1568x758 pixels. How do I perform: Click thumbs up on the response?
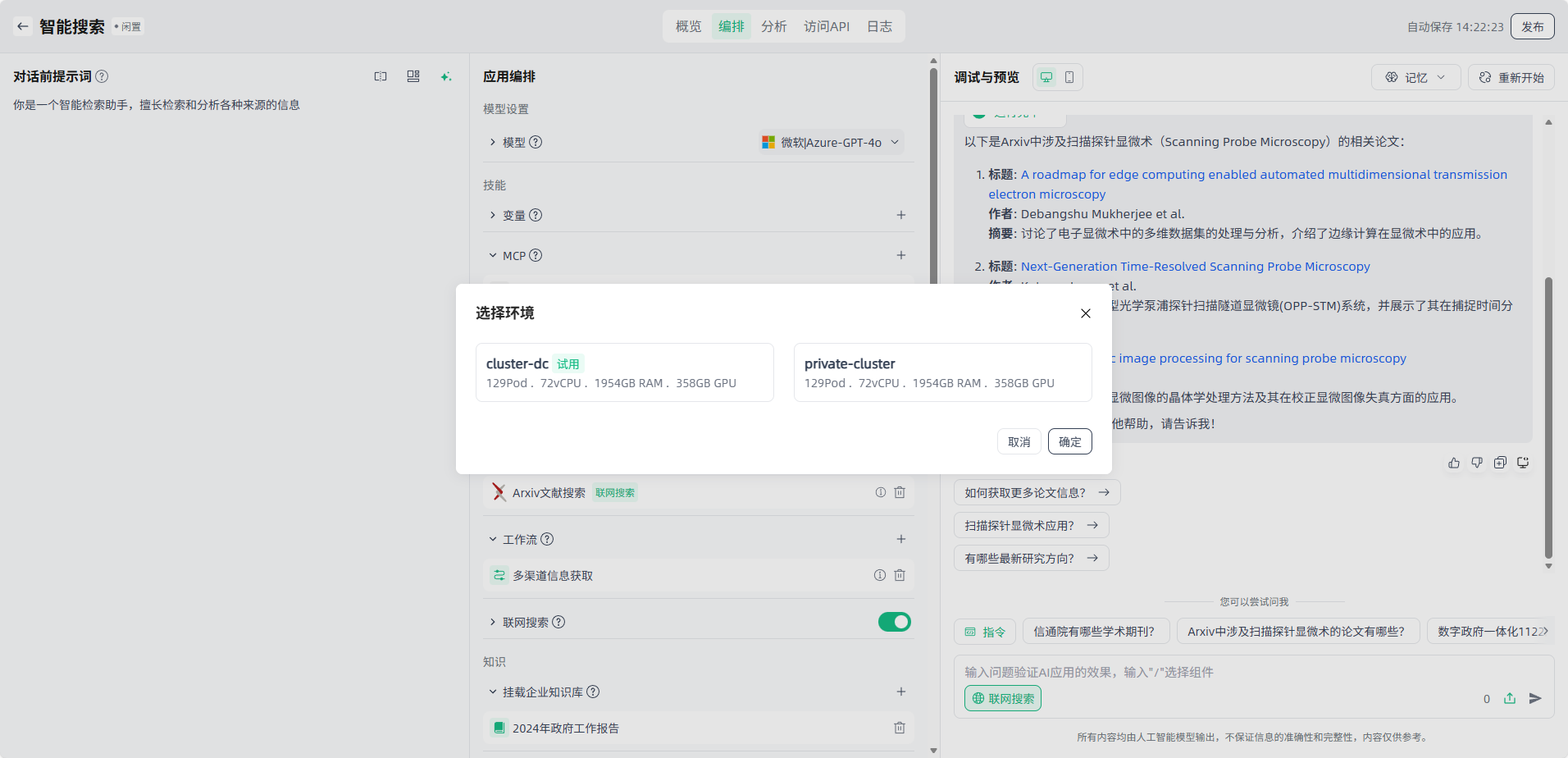point(1454,463)
